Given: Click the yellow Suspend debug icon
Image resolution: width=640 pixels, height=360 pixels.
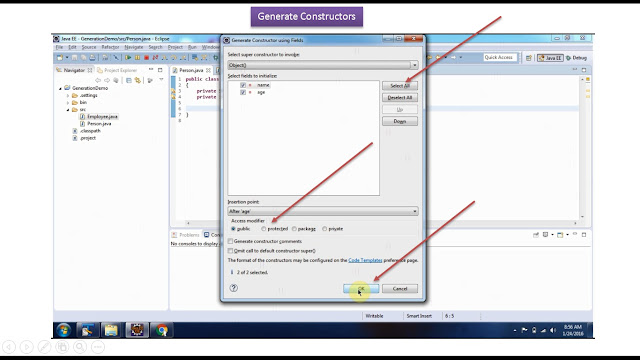Looking at the screenshot, I should coord(138,58).
